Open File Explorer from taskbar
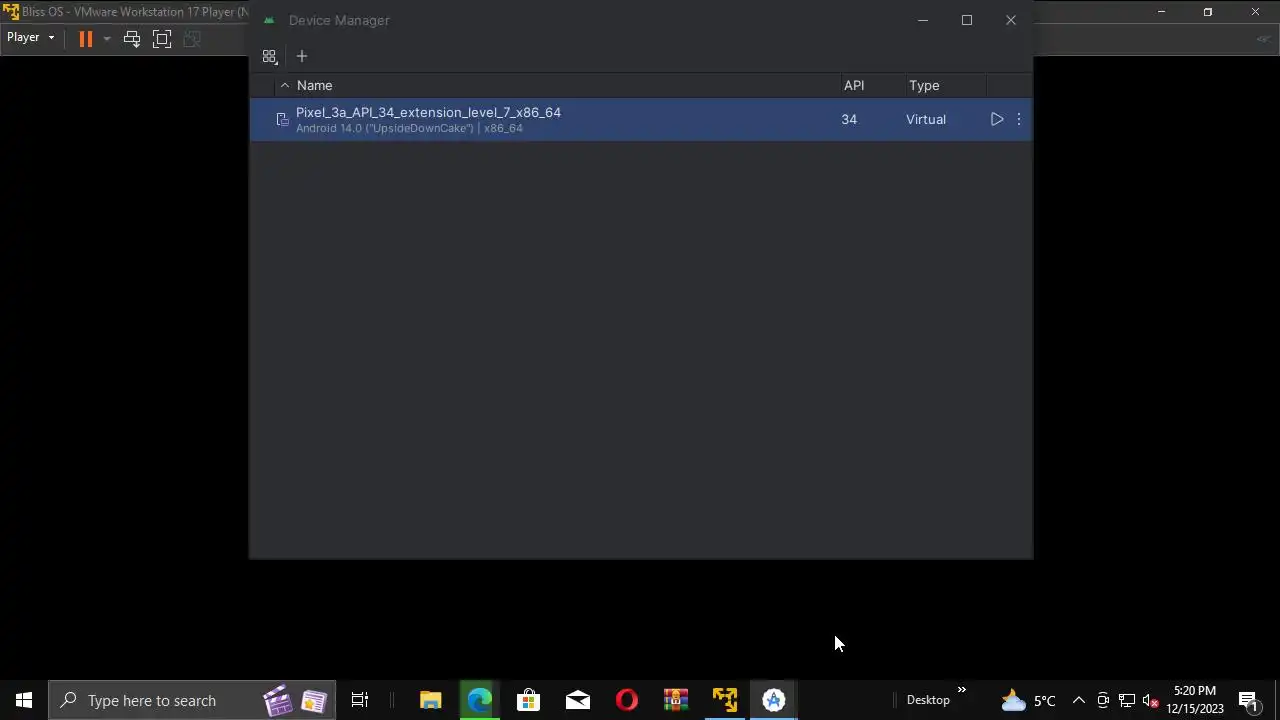This screenshot has height=720, width=1280. coord(431,700)
